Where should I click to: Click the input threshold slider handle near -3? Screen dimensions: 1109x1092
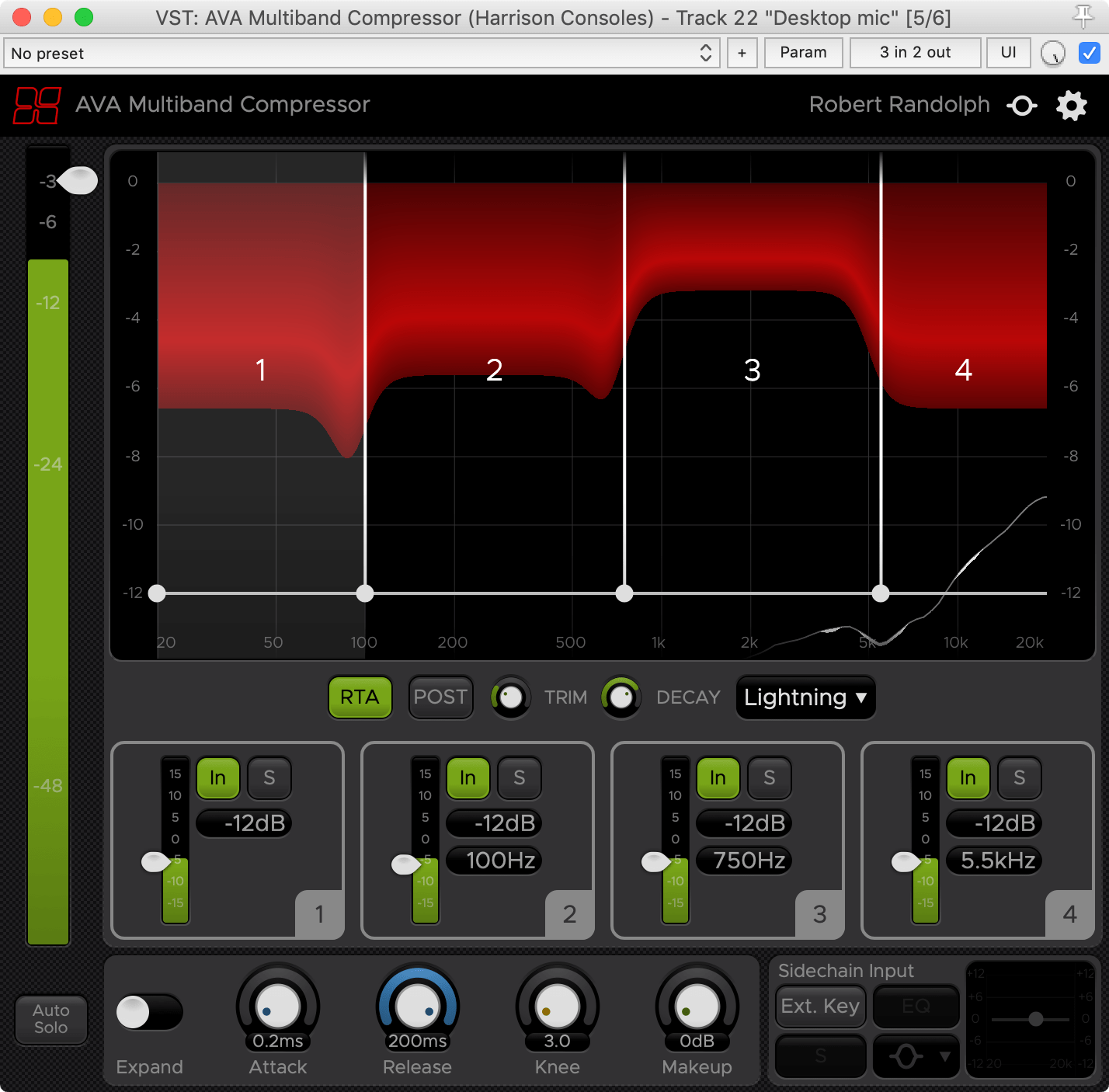pyautogui.click(x=78, y=181)
